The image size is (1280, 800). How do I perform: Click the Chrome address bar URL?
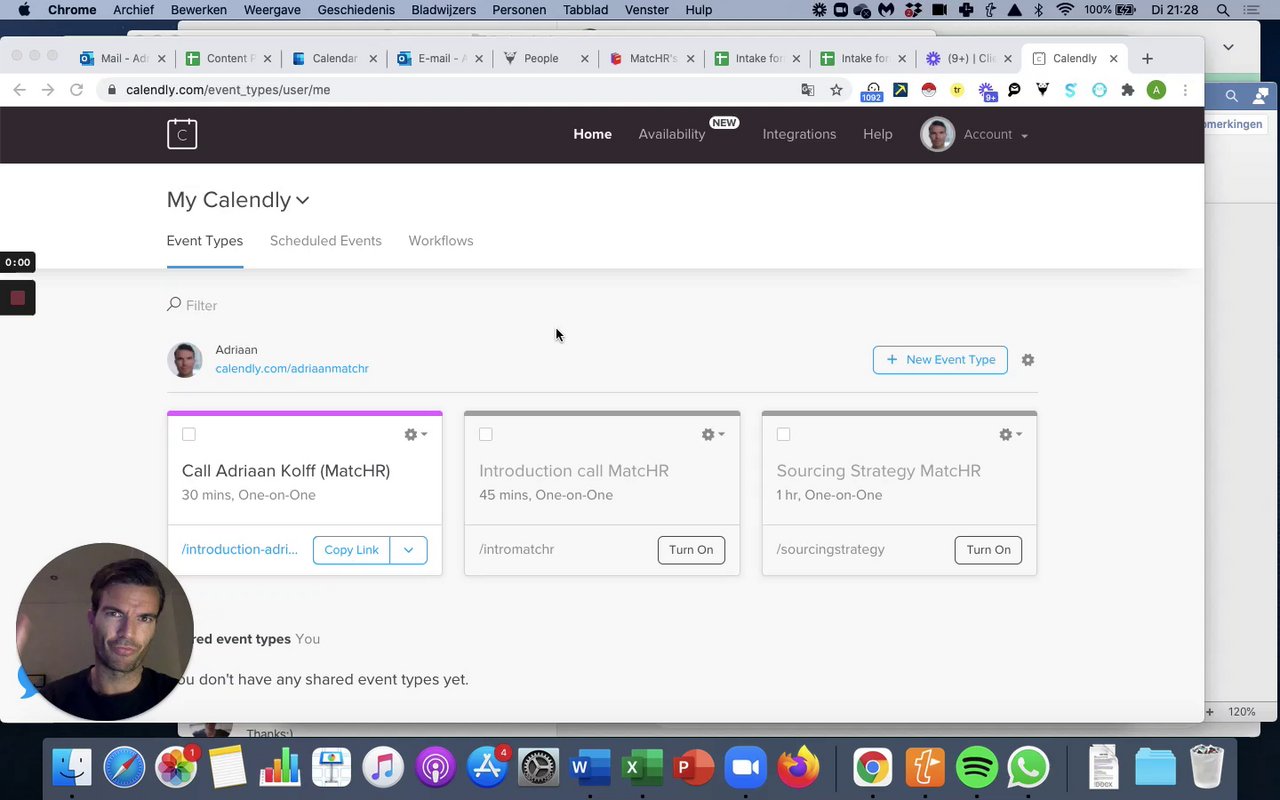[228, 90]
